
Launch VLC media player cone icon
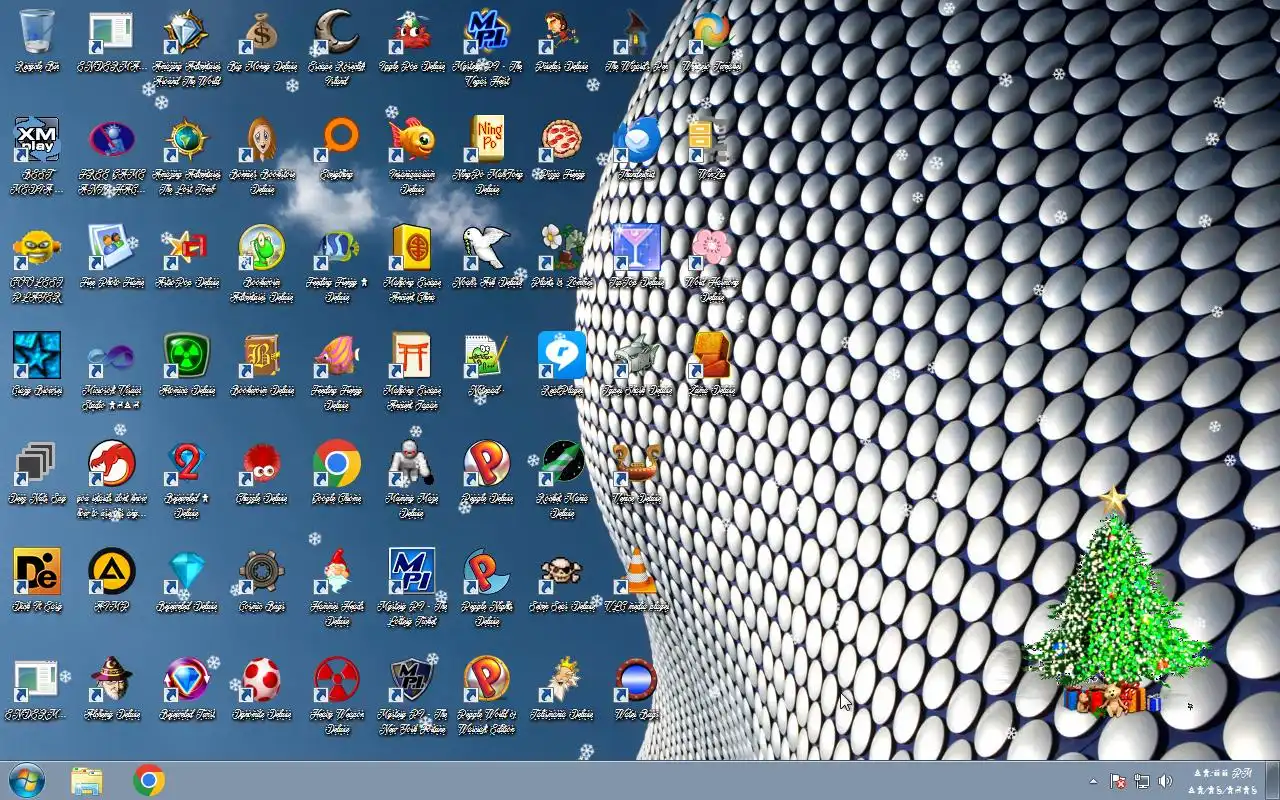(637, 572)
